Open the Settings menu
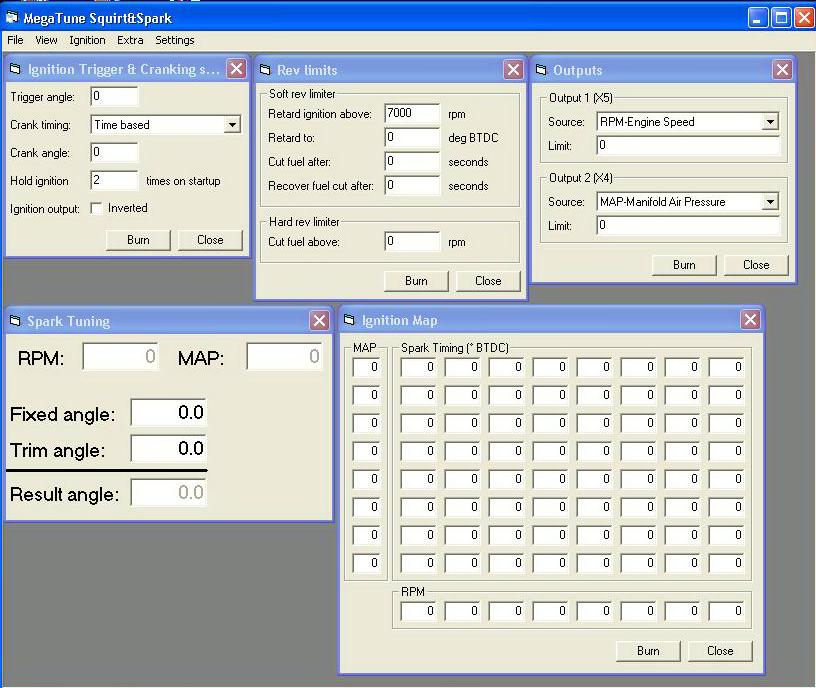 (174, 40)
